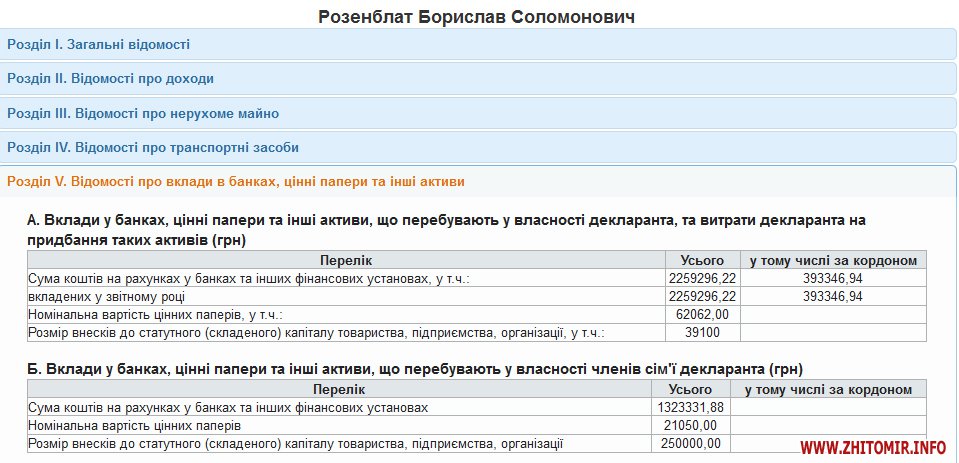Click the Усього column header in table A

[x=702, y=260]
